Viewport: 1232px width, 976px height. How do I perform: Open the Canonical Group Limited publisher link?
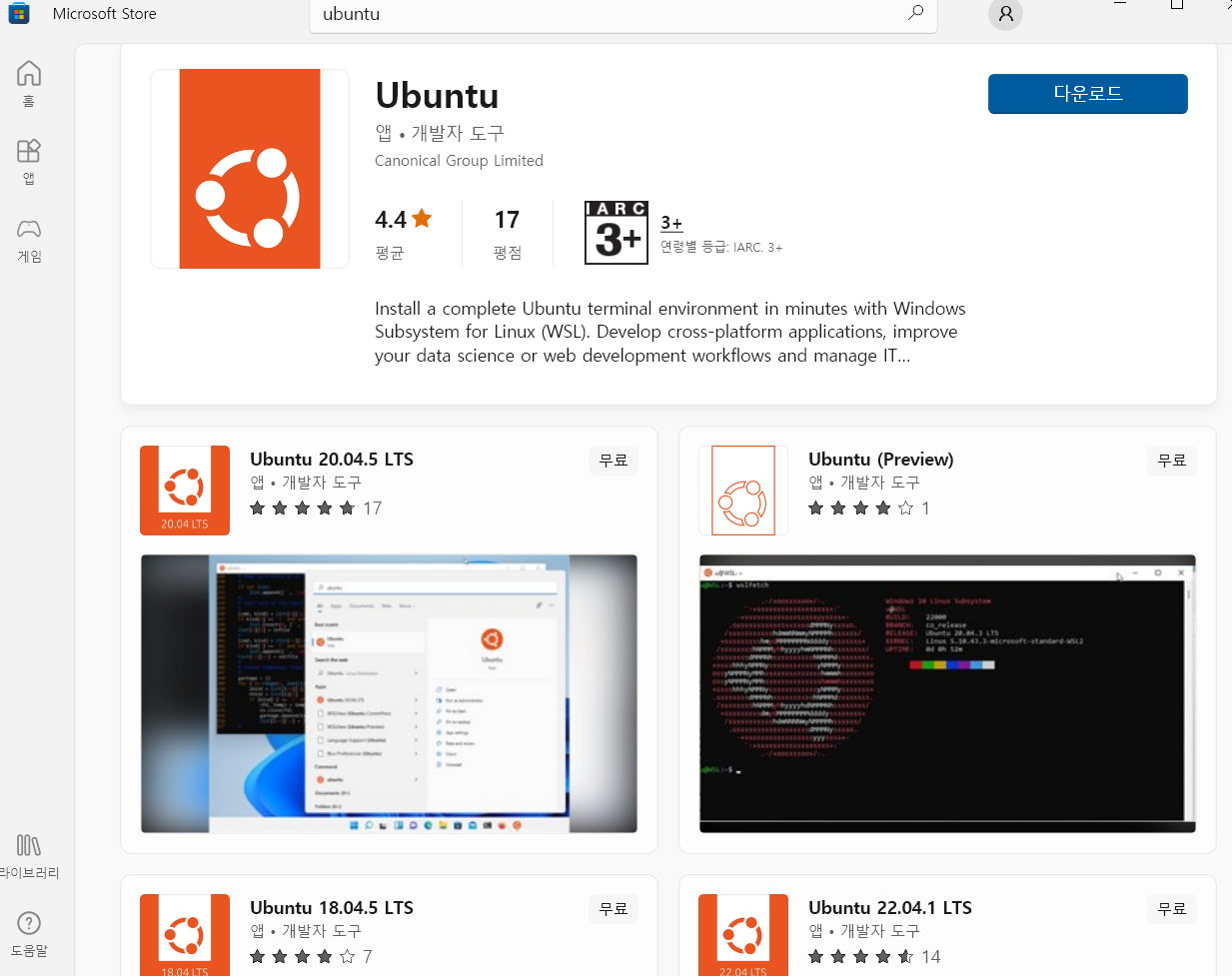459,161
